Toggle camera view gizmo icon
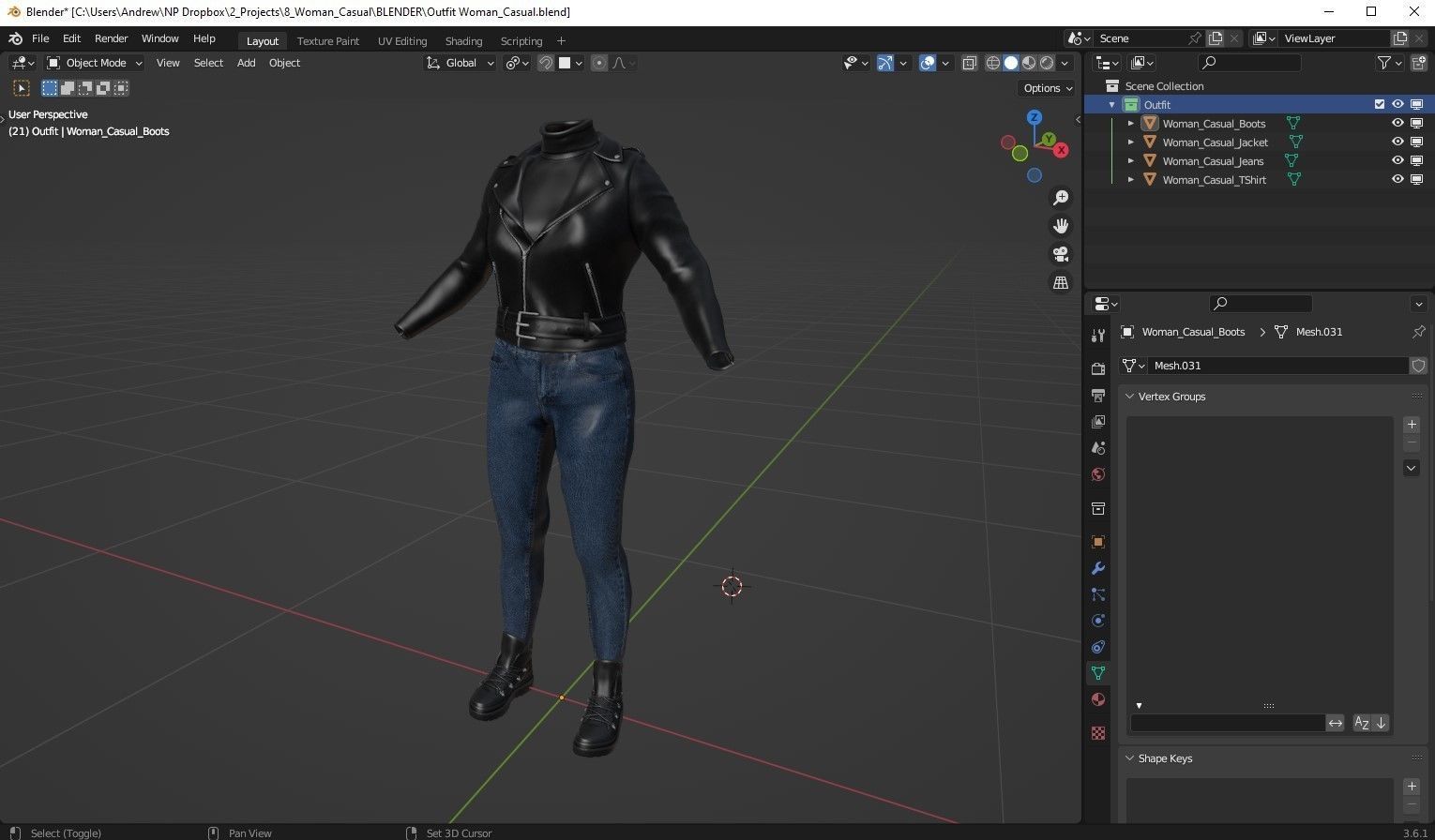Screen dimensions: 1435x840 [x=1061, y=254]
